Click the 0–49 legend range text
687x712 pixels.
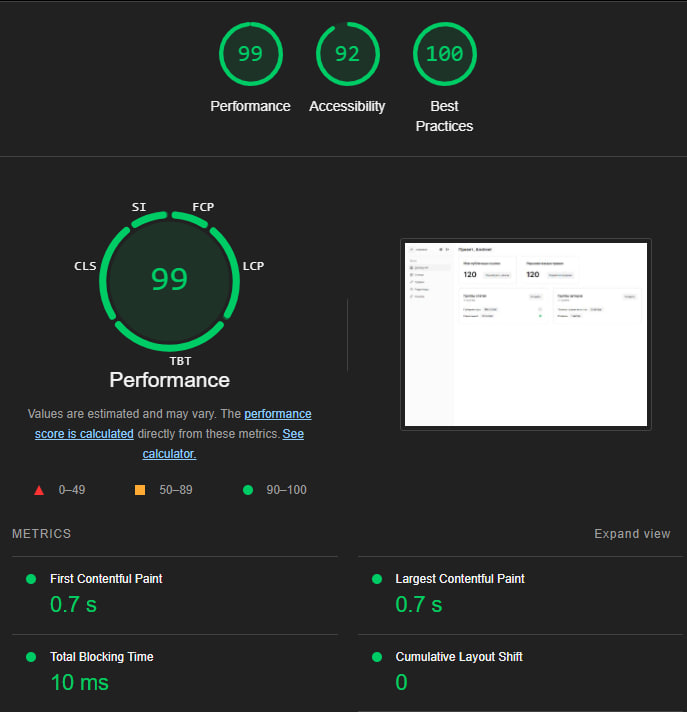pos(72,490)
